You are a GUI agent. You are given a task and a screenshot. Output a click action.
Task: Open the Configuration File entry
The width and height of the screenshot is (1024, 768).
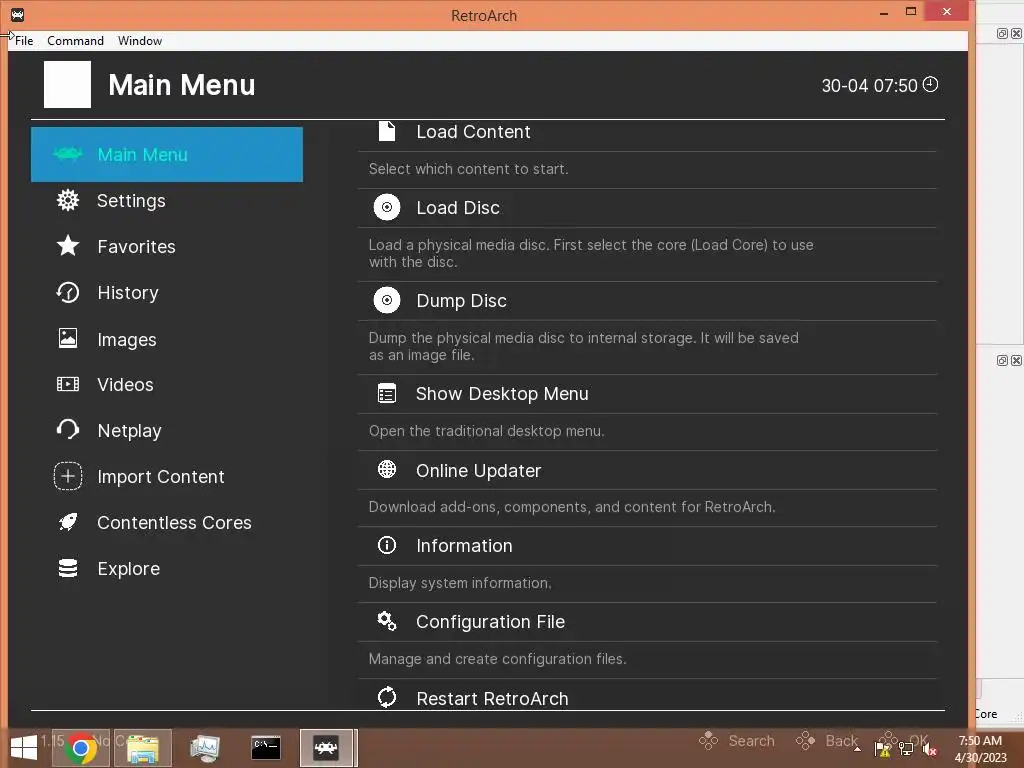pos(647,622)
